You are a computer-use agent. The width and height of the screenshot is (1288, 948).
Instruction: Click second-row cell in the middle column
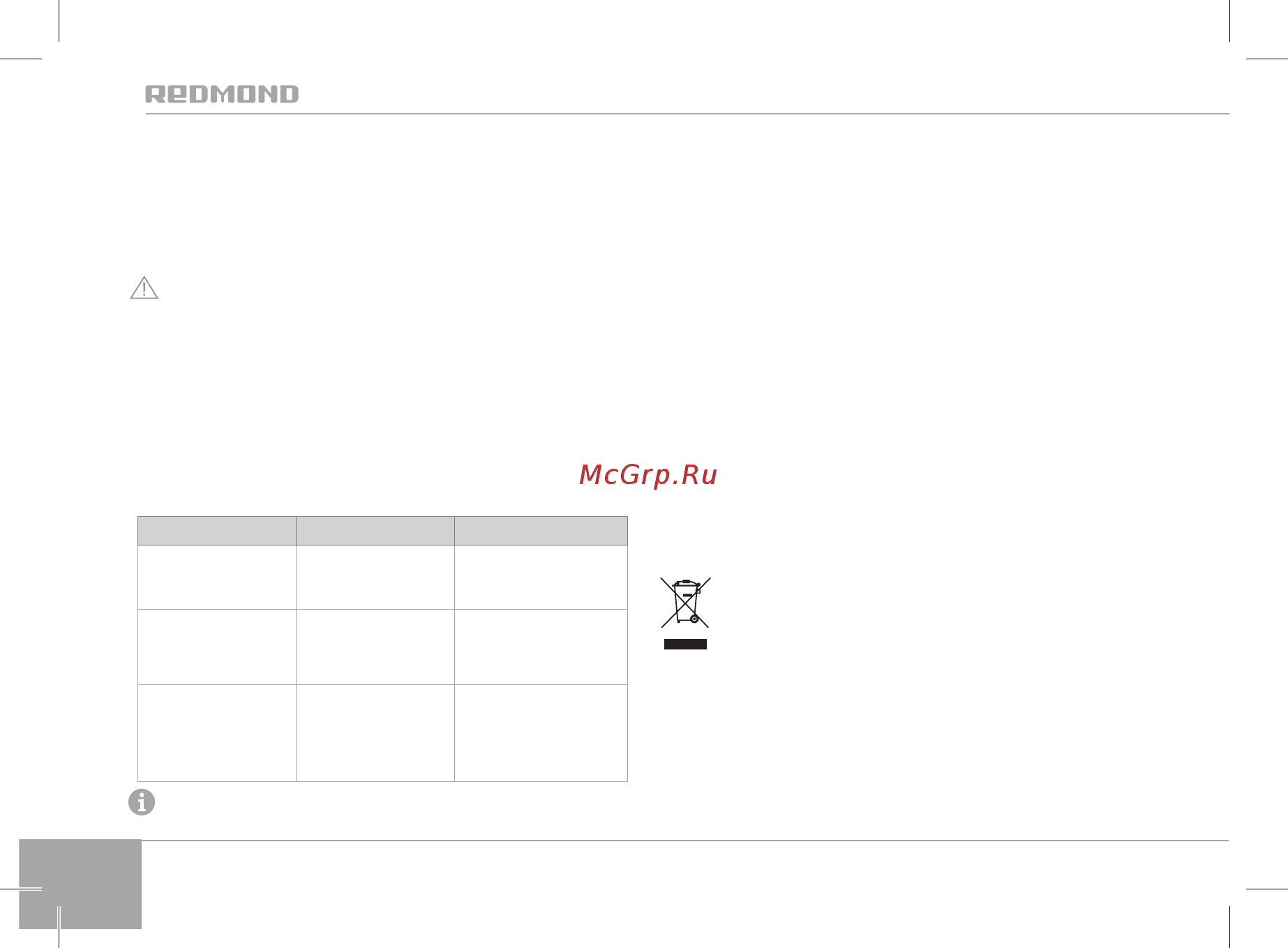pyautogui.click(x=375, y=647)
